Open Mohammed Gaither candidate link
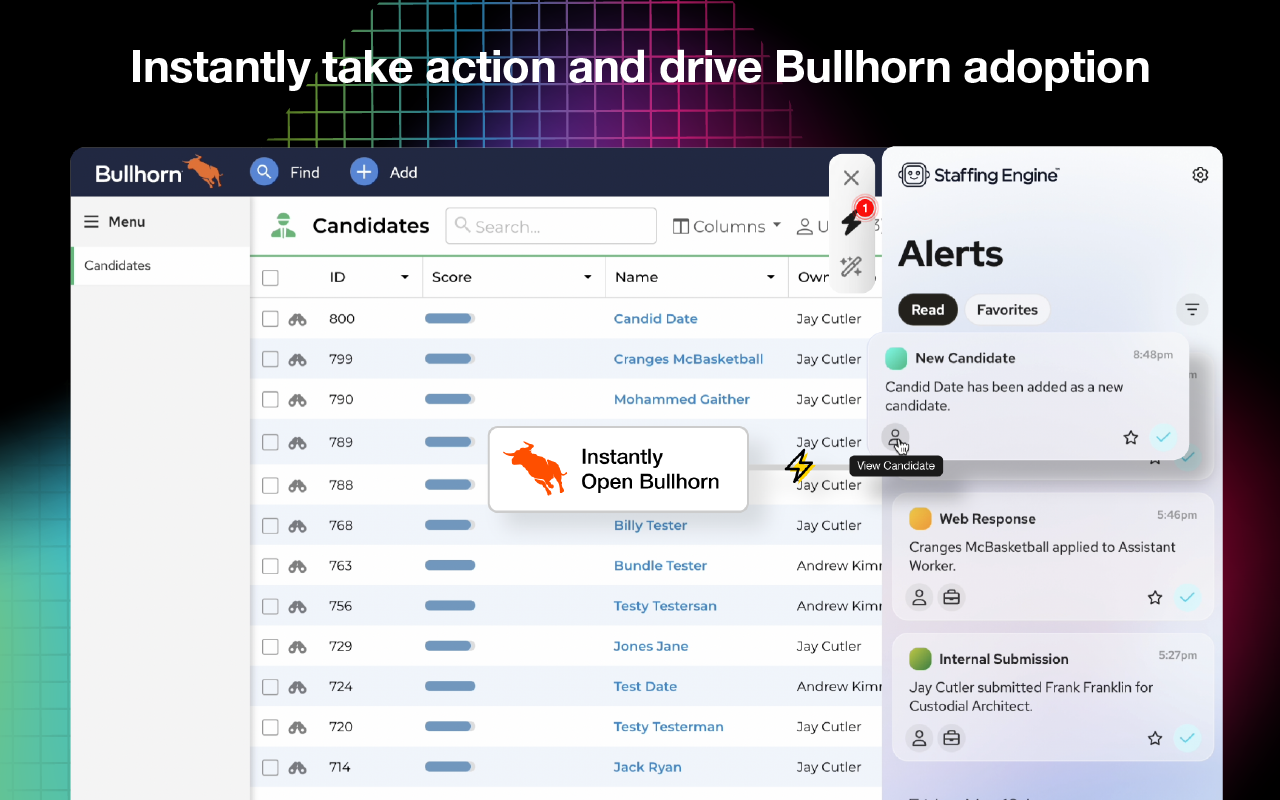The image size is (1280, 800). click(x=681, y=399)
